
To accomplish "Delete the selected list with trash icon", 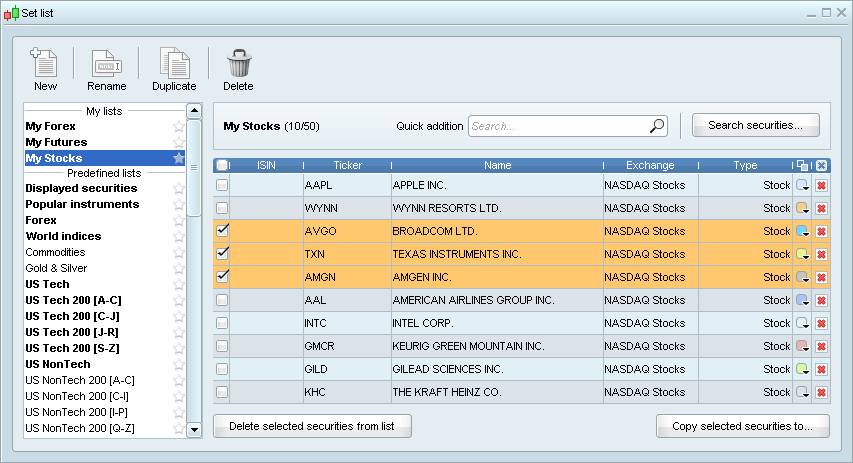I will pyautogui.click(x=238, y=70).
